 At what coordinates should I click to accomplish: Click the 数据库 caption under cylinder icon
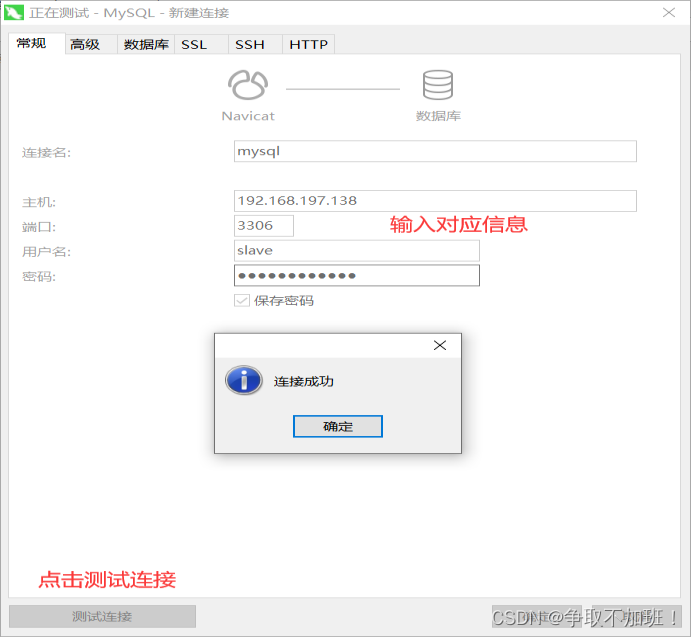pyautogui.click(x=438, y=116)
